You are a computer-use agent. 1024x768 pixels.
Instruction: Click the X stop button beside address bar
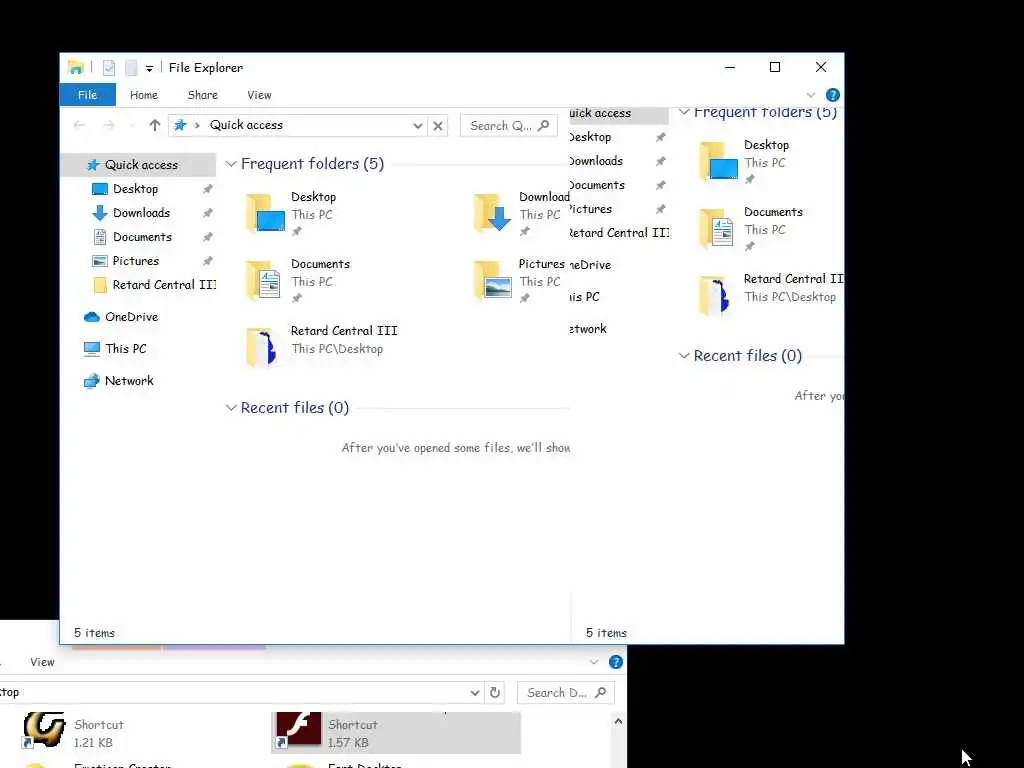coord(438,125)
